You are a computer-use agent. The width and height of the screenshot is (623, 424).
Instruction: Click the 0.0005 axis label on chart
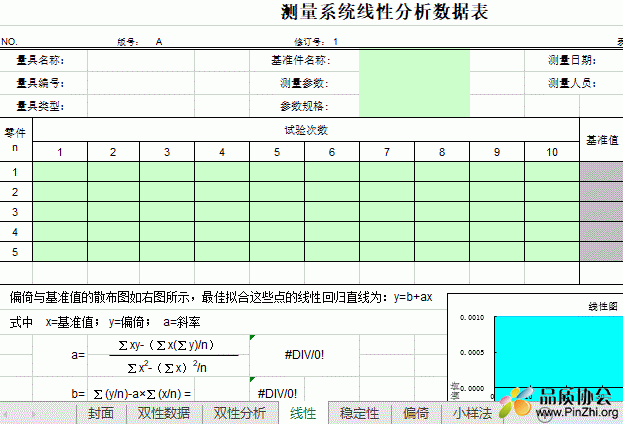click(472, 352)
